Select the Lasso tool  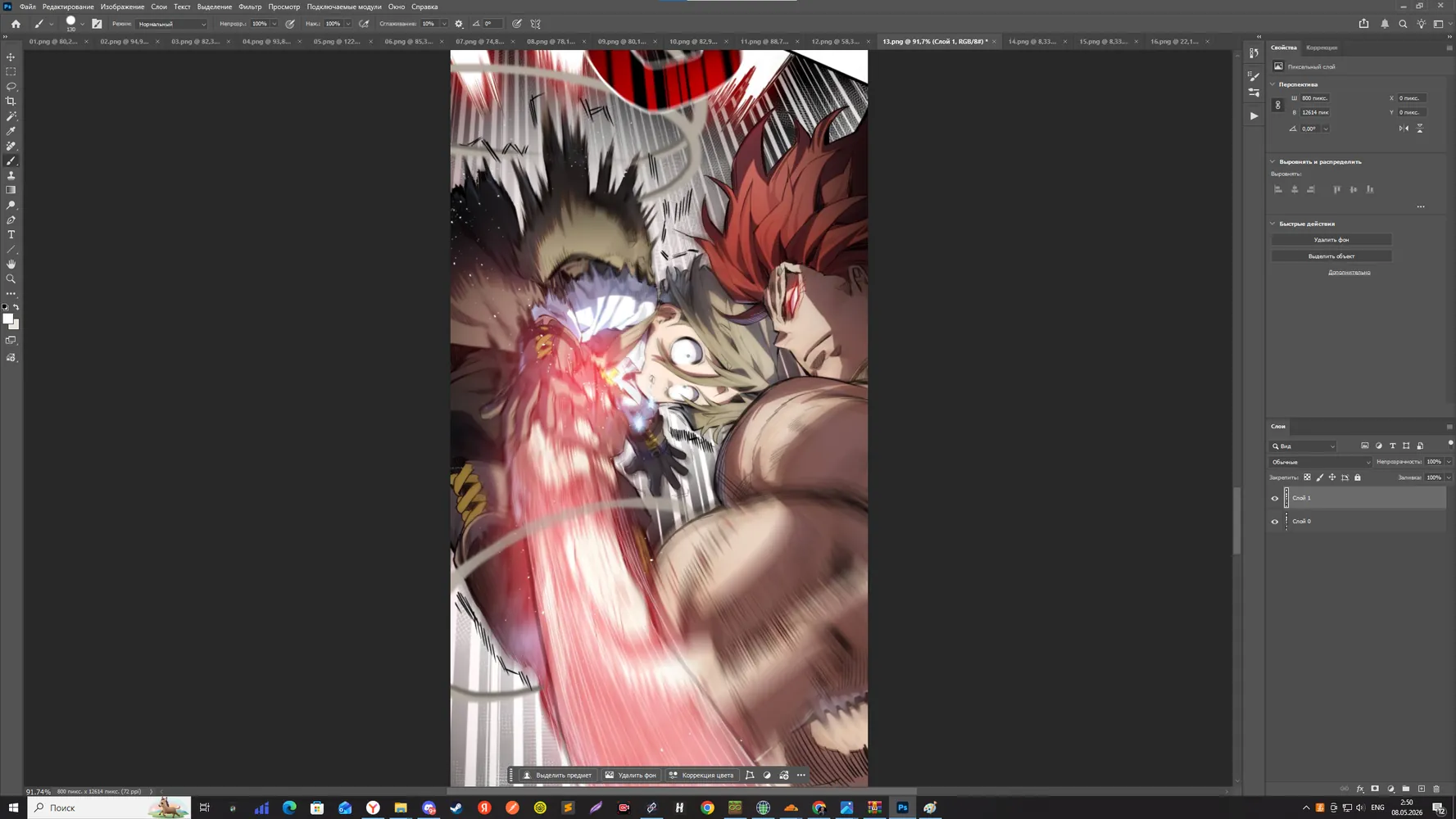(x=11, y=87)
